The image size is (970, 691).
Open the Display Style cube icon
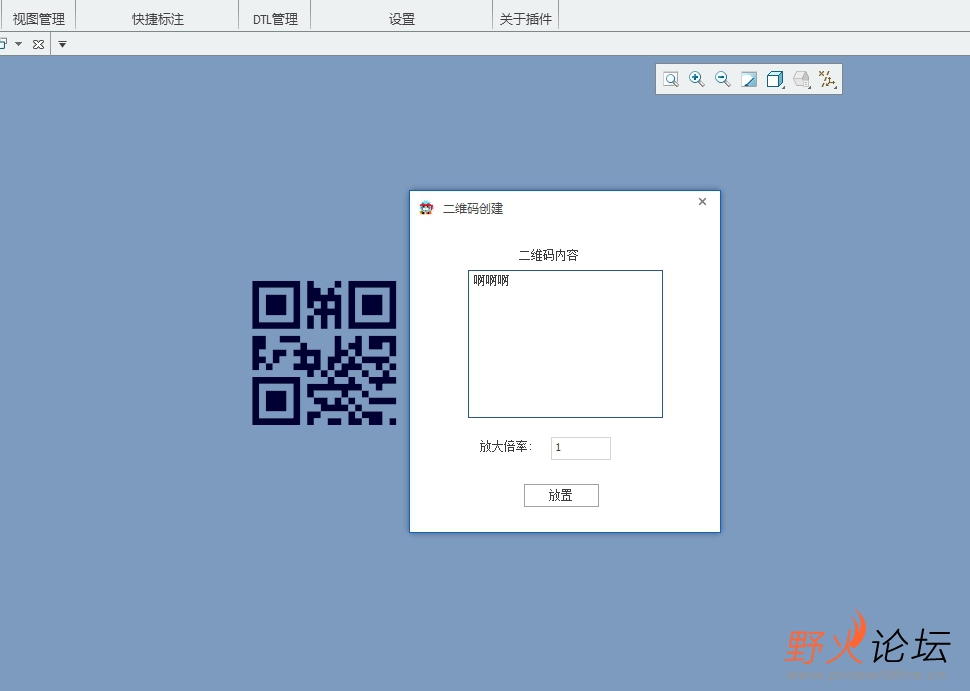pyautogui.click(x=775, y=79)
